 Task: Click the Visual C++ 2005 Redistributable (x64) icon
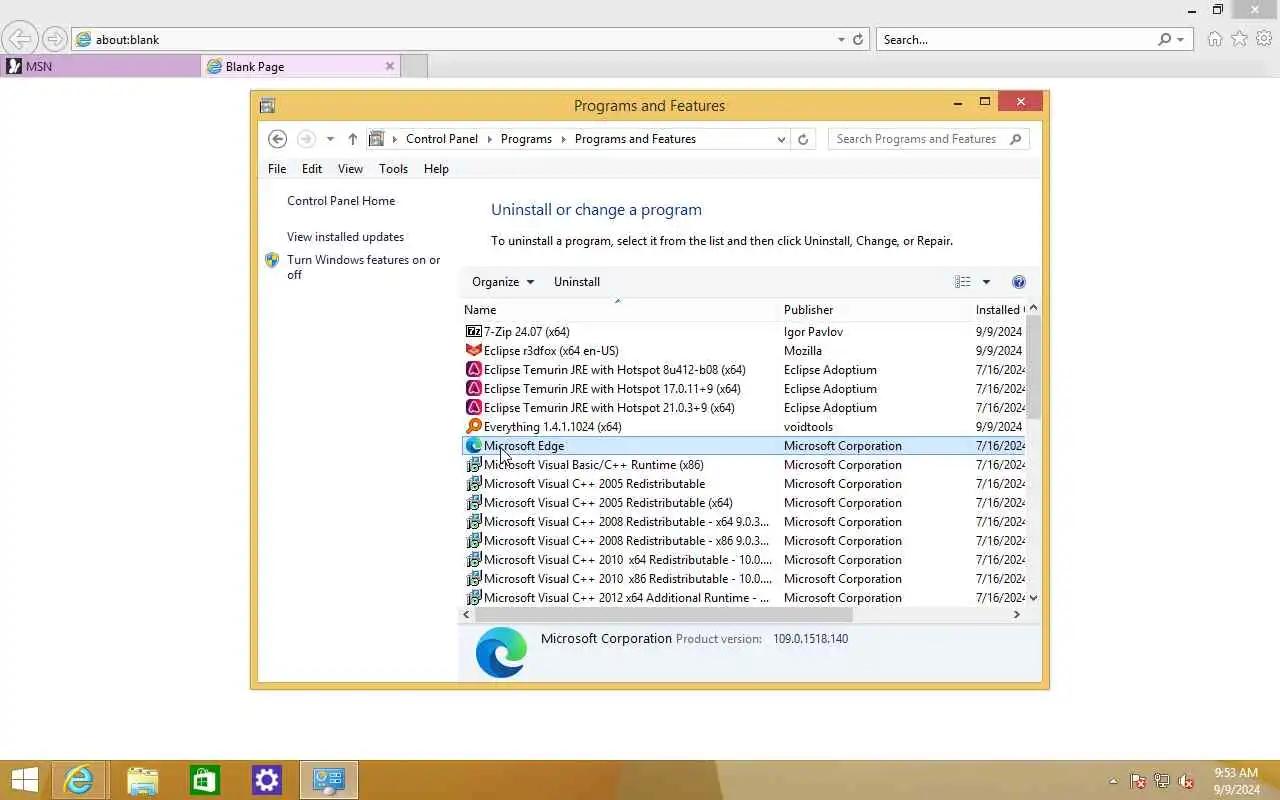[474, 502]
